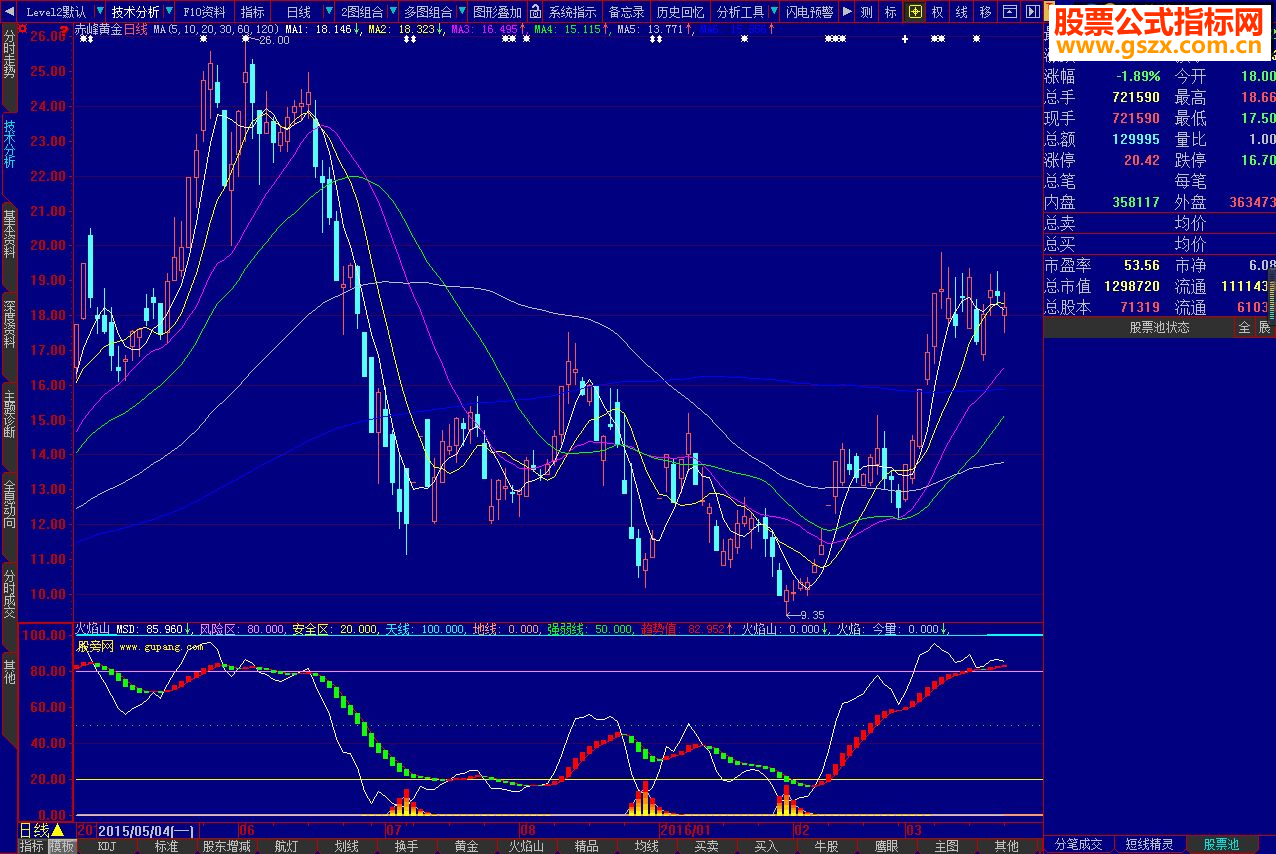Apply the 划线 template tab
Viewport: 1276px width, 854px height.
pyautogui.click(x=346, y=846)
